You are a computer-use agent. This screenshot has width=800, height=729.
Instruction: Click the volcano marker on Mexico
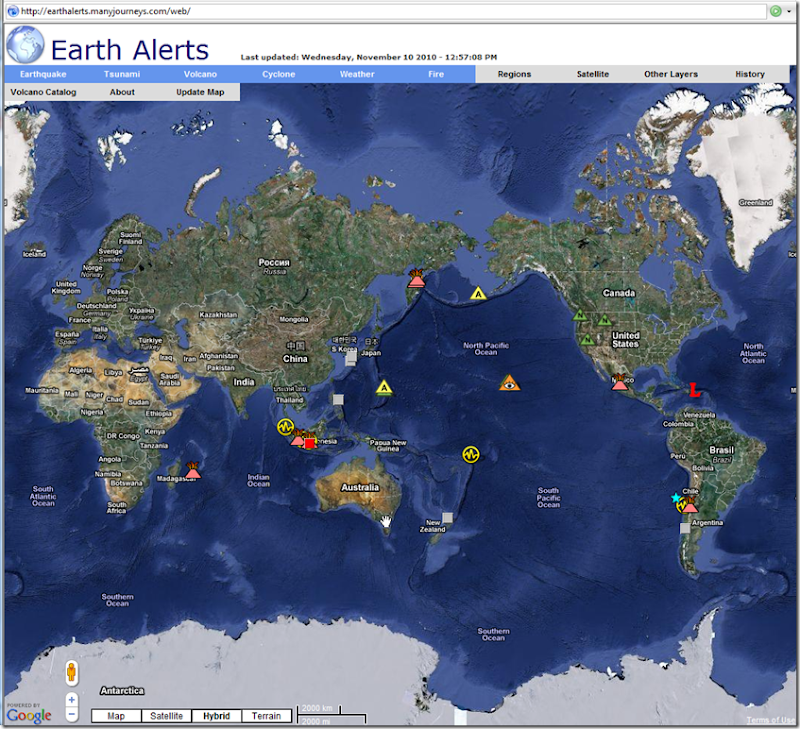coord(619,382)
